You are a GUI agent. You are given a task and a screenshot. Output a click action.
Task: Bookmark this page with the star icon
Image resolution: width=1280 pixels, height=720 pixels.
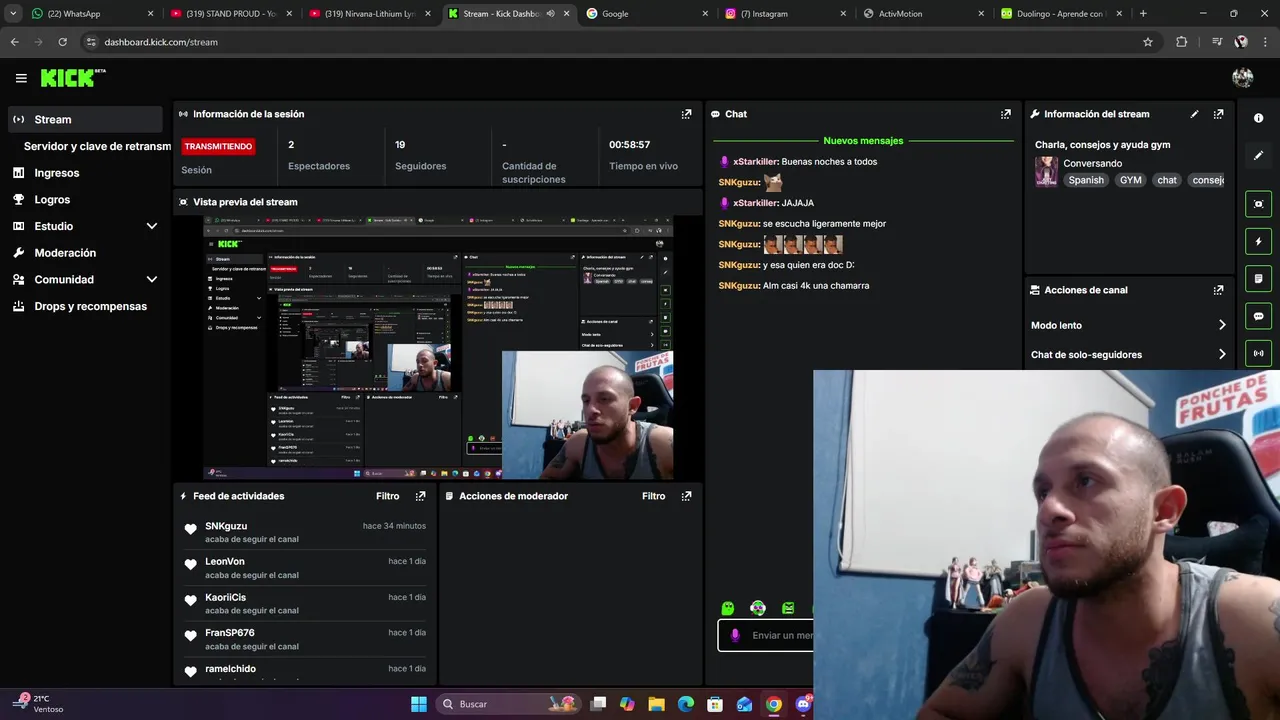point(1148,42)
